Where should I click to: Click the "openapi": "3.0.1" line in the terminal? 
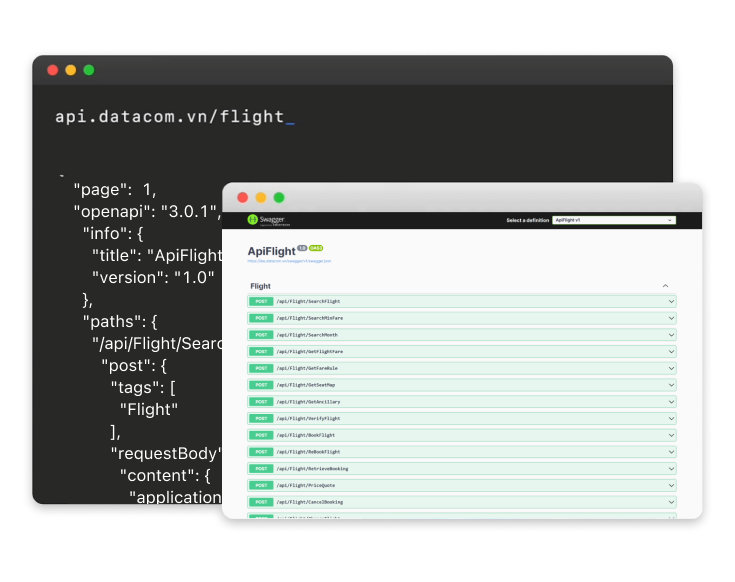coord(147,211)
